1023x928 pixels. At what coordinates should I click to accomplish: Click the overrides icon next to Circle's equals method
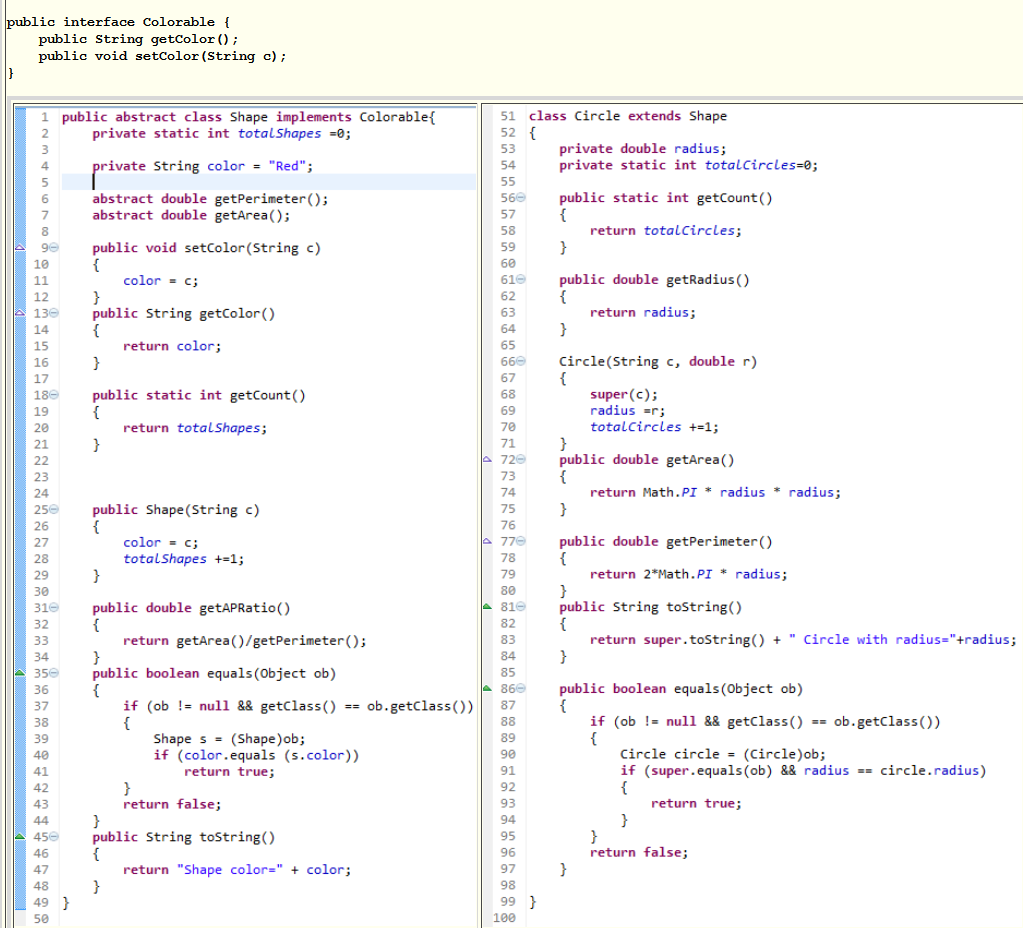point(487,689)
